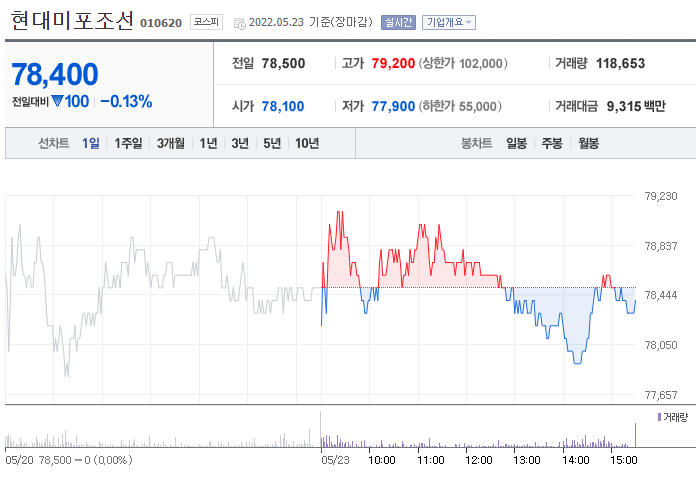
Task: Open the 일봉 daily candle chart
Action: coord(516,143)
